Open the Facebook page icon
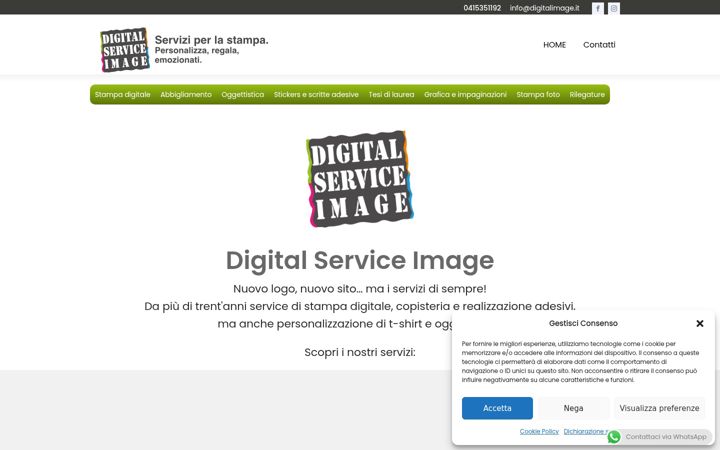Image resolution: width=720 pixels, height=450 pixels. pyautogui.click(x=597, y=8)
